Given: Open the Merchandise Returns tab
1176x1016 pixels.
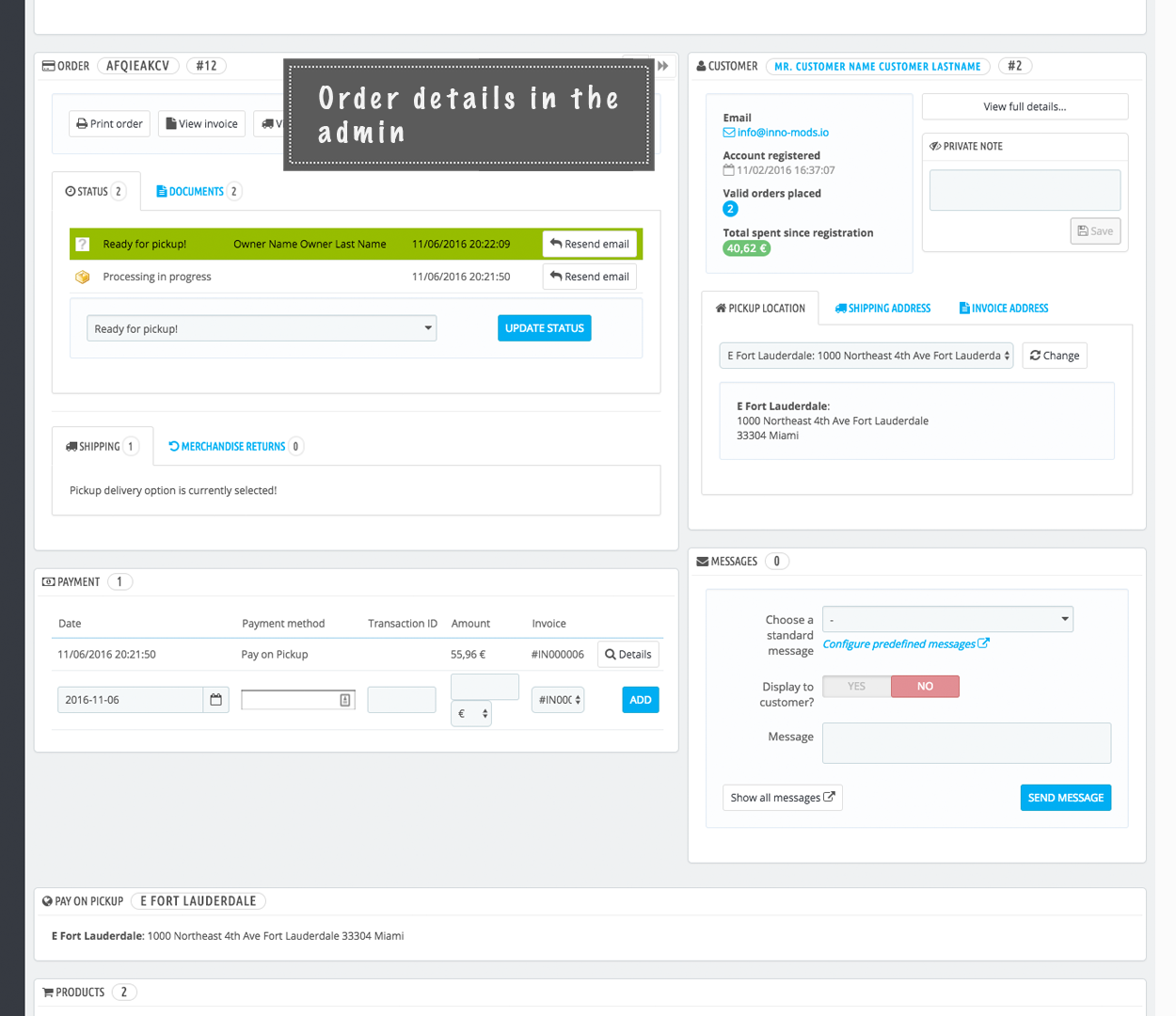Looking at the screenshot, I should click(235, 447).
